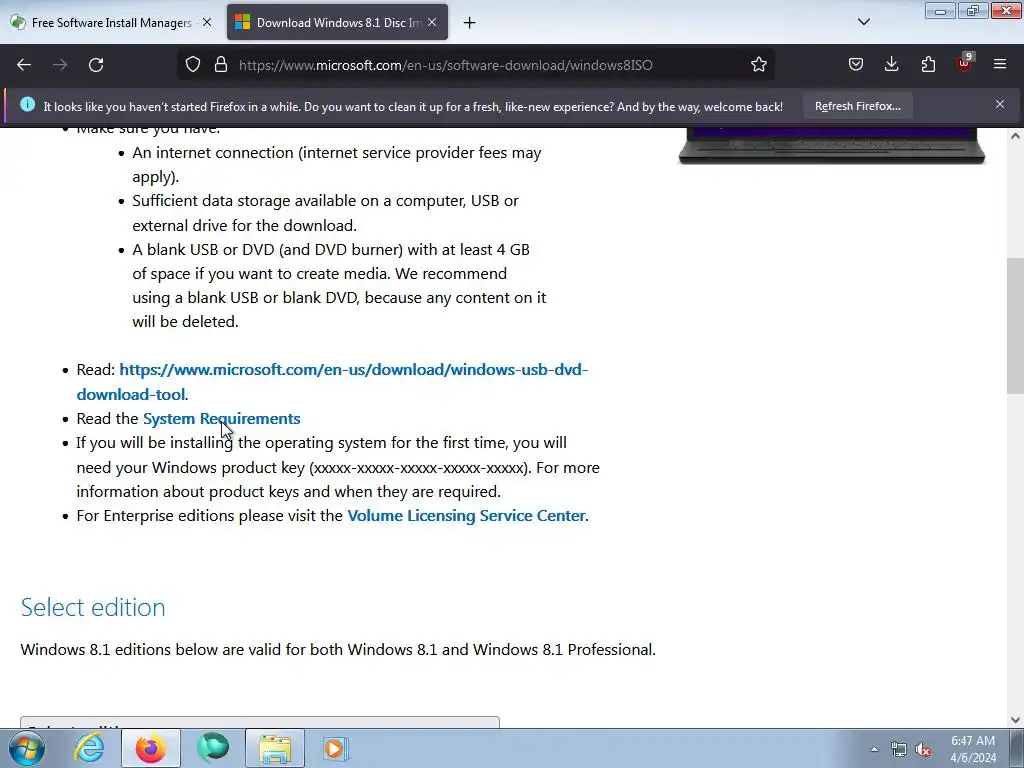This screenshot has width=1024, height=768.
Task: Click the Refresh Firefox... button
Action: click(x=857, y=106)
